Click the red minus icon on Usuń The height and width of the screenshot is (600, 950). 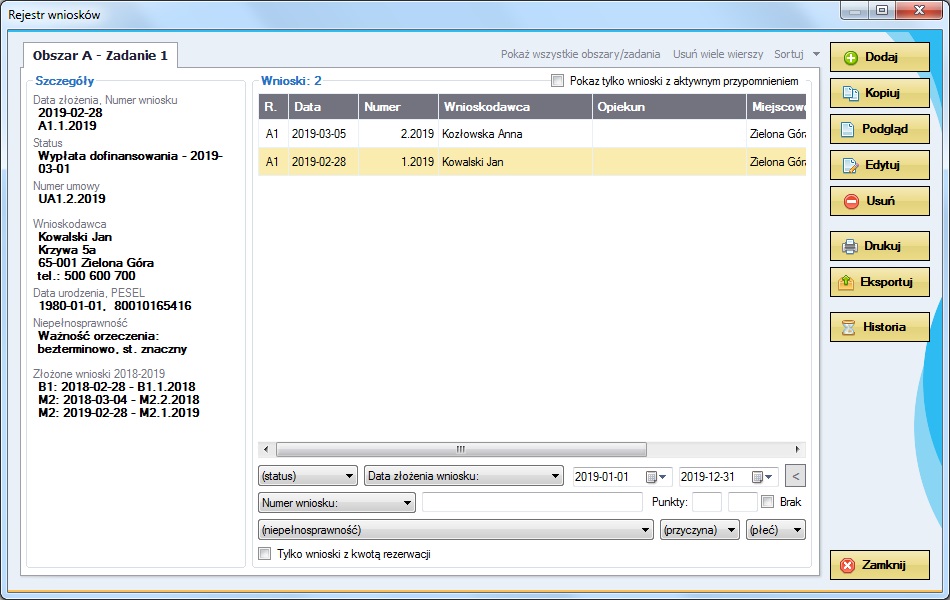[851, 201]
